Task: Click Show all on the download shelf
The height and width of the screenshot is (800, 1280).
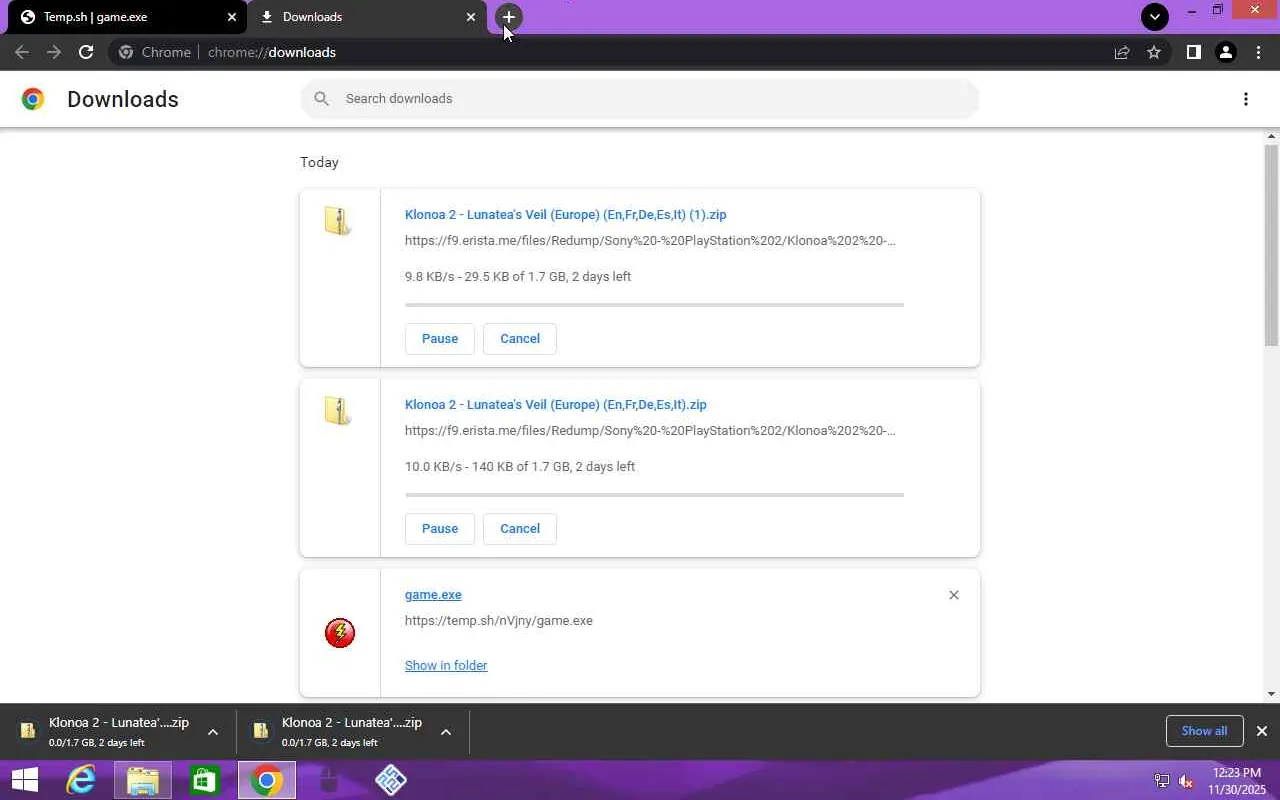Action: [1204, 731]
